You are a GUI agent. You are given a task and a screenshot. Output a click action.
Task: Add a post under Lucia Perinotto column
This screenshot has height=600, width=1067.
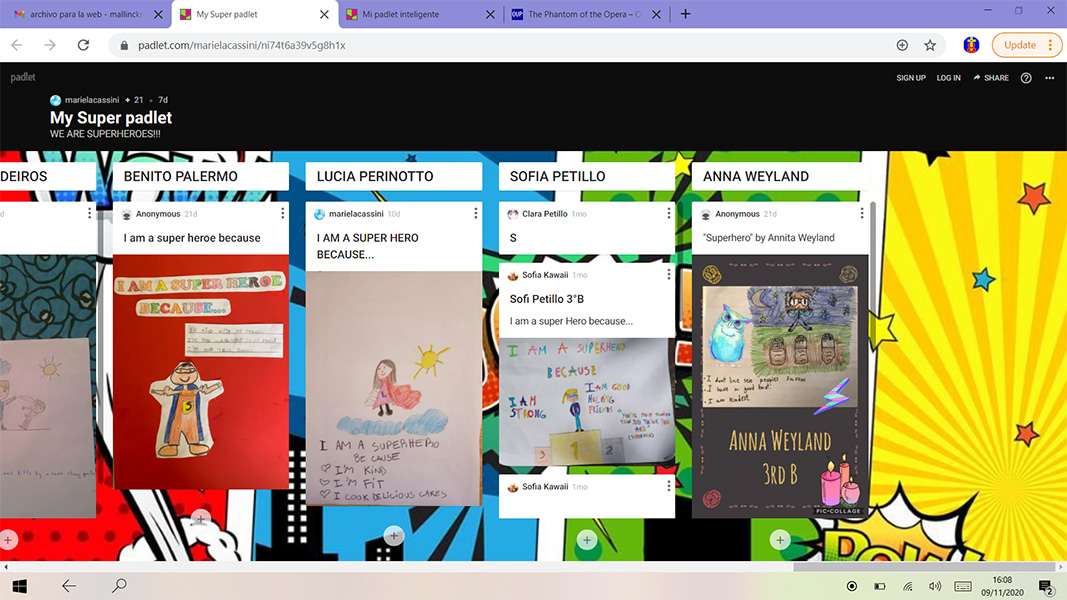[x=394, y=536]
